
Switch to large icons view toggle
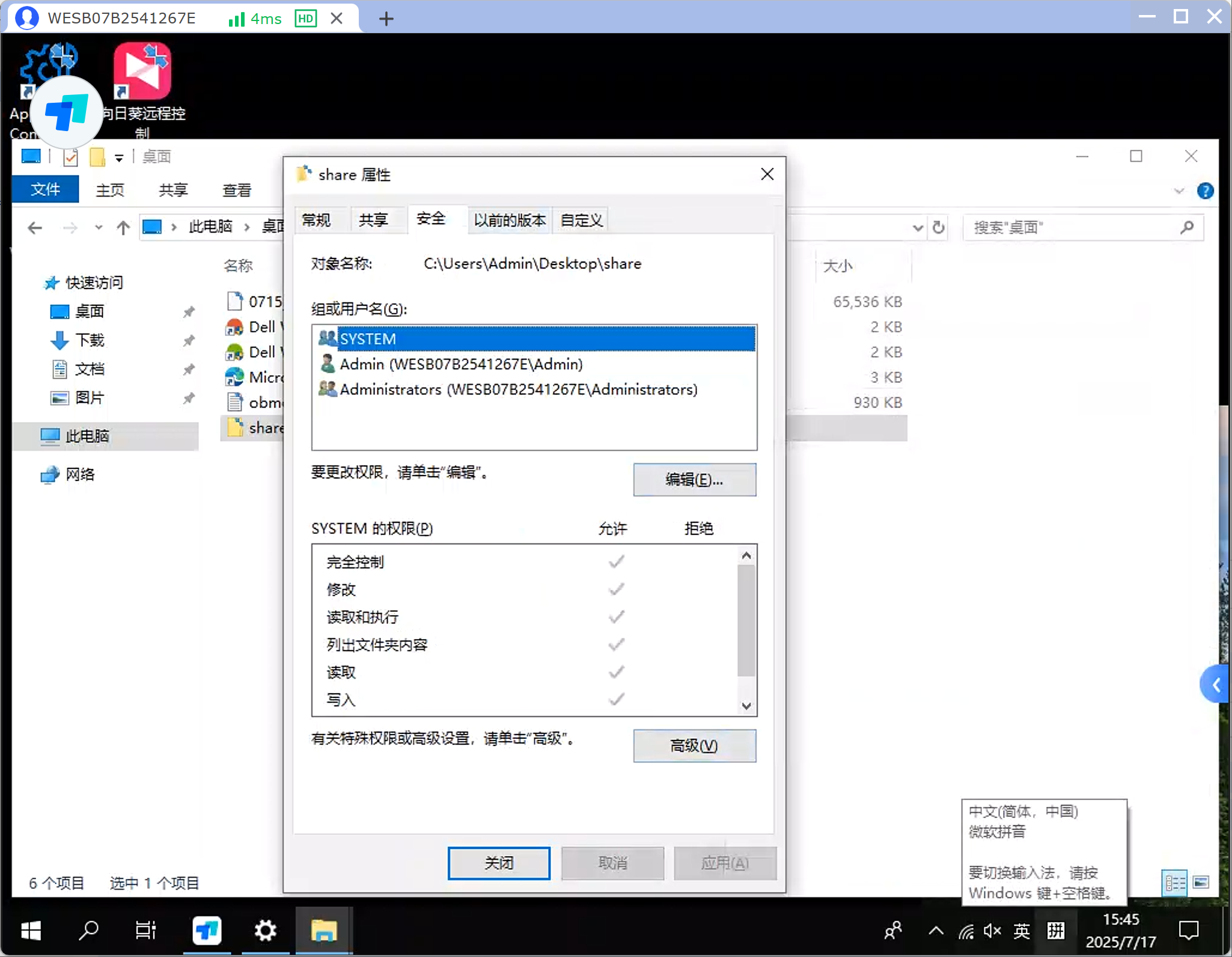(1201, 882)
